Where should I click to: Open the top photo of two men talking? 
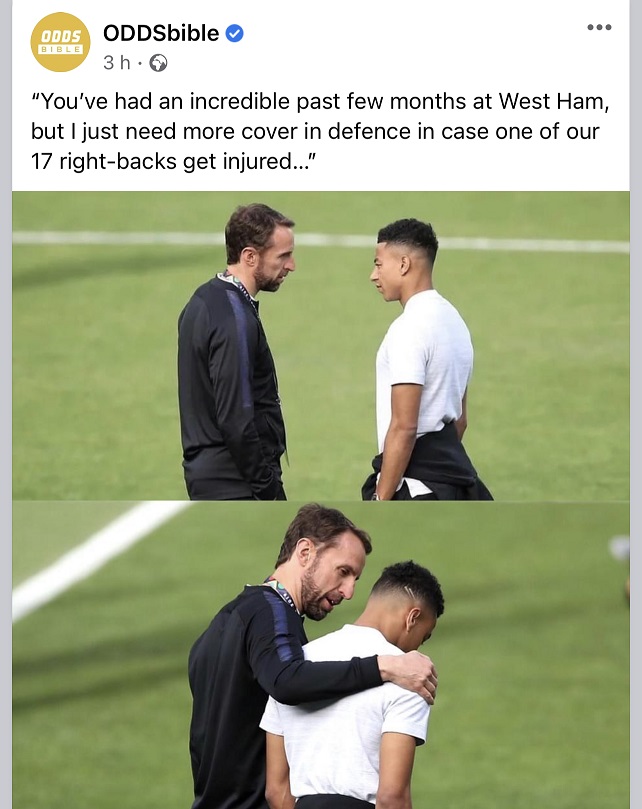320,346
